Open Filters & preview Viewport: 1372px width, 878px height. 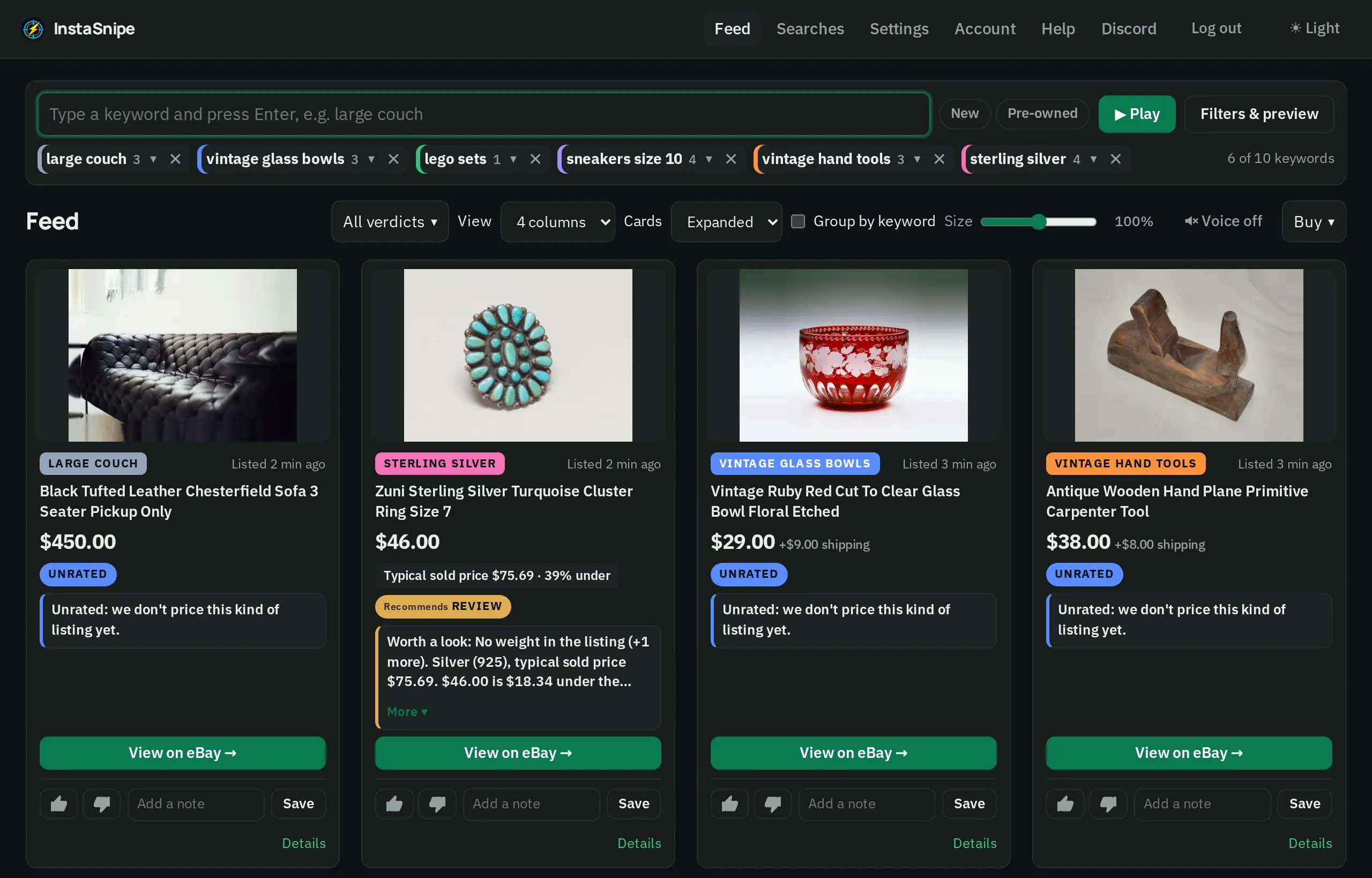coord(1259,114)
